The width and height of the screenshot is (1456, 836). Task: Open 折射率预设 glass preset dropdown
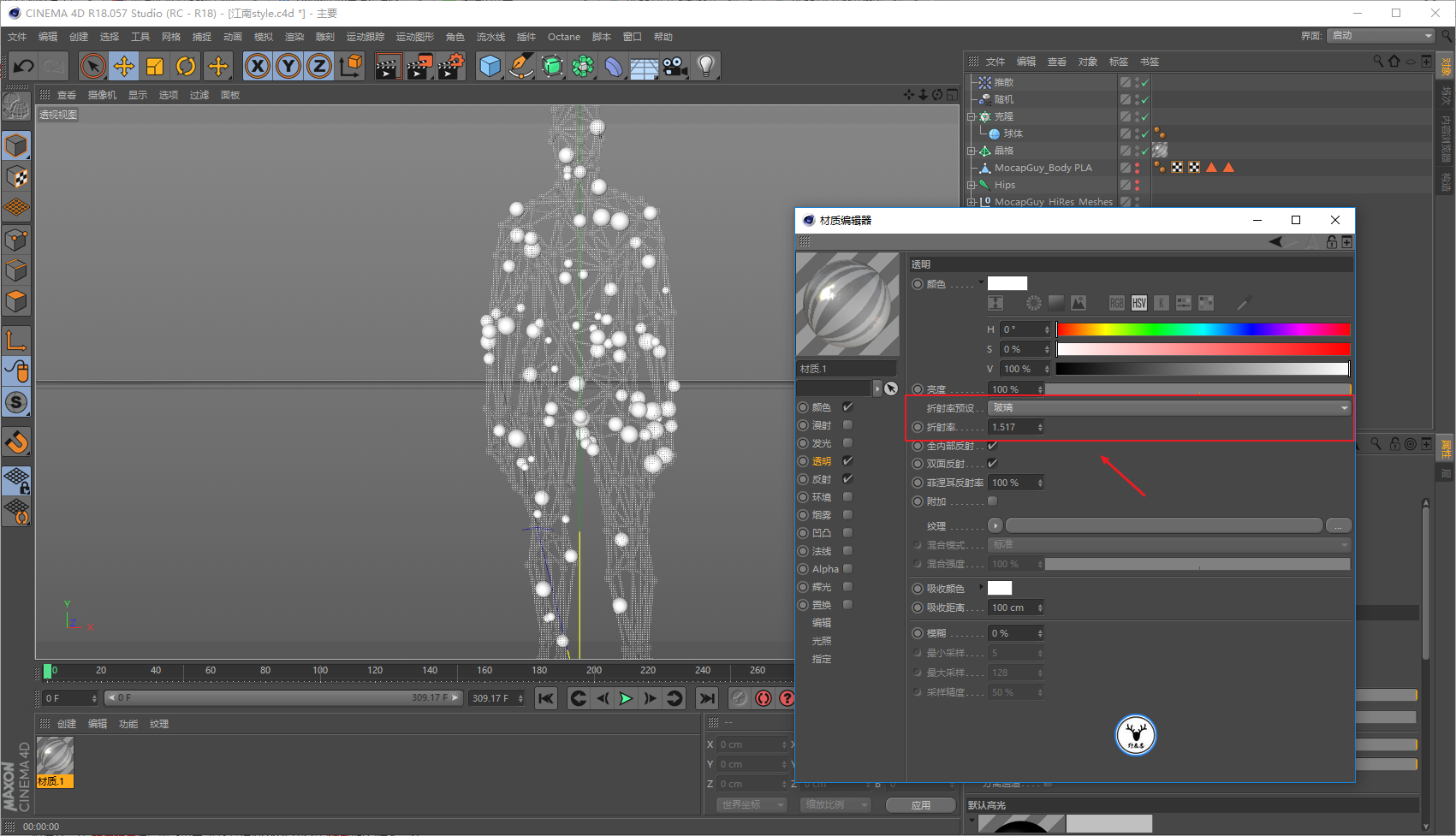tap(1169, 408)
